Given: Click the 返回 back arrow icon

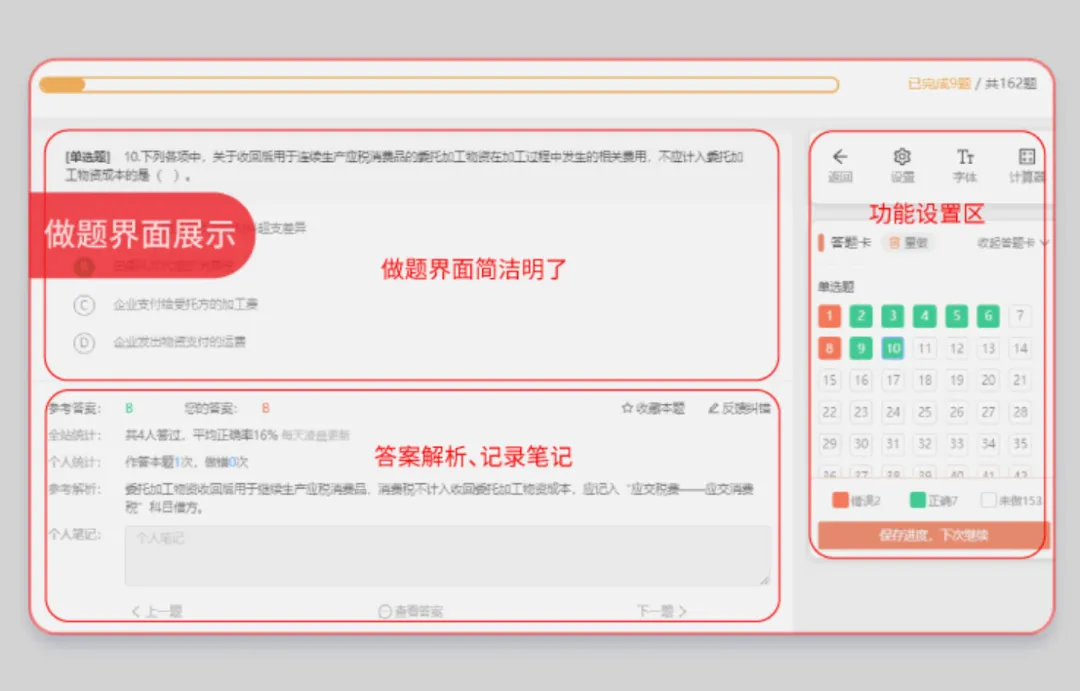Looking at the screenshot, I should 841,158.
